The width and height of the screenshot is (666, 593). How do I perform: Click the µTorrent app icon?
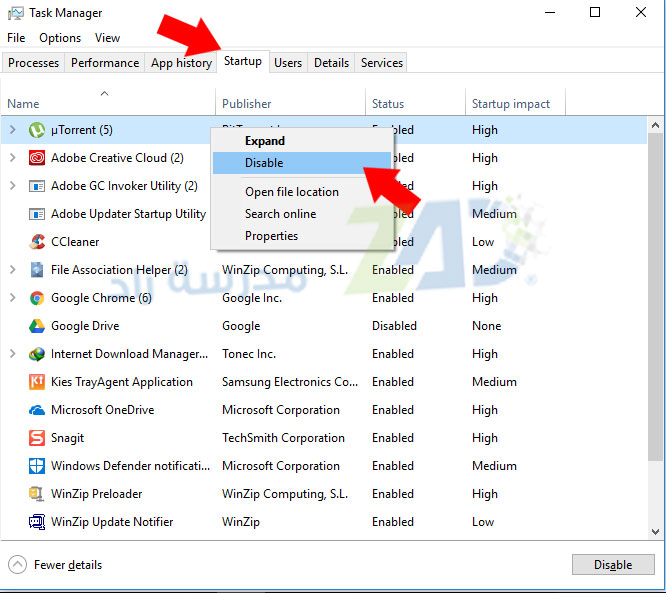tap(37, 130)
